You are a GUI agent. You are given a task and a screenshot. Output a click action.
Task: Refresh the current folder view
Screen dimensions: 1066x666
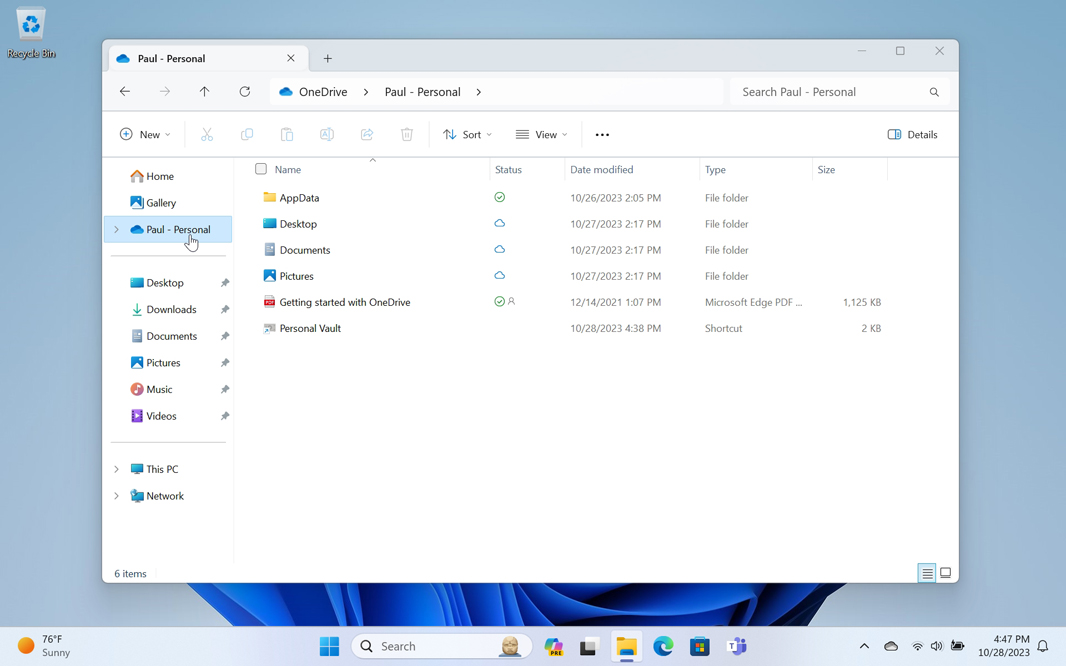245,92
